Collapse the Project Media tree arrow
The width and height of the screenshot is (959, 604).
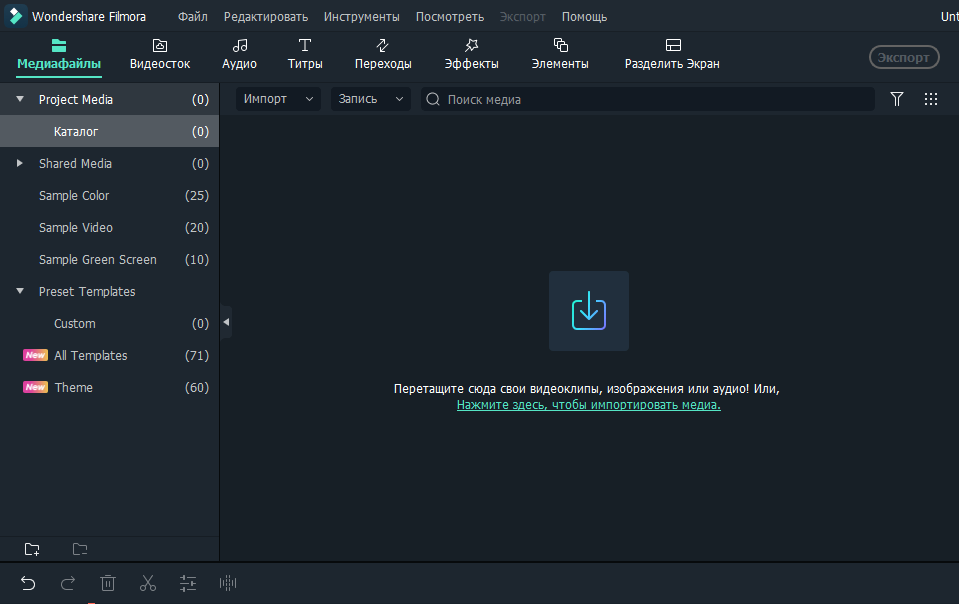point(20,99)
